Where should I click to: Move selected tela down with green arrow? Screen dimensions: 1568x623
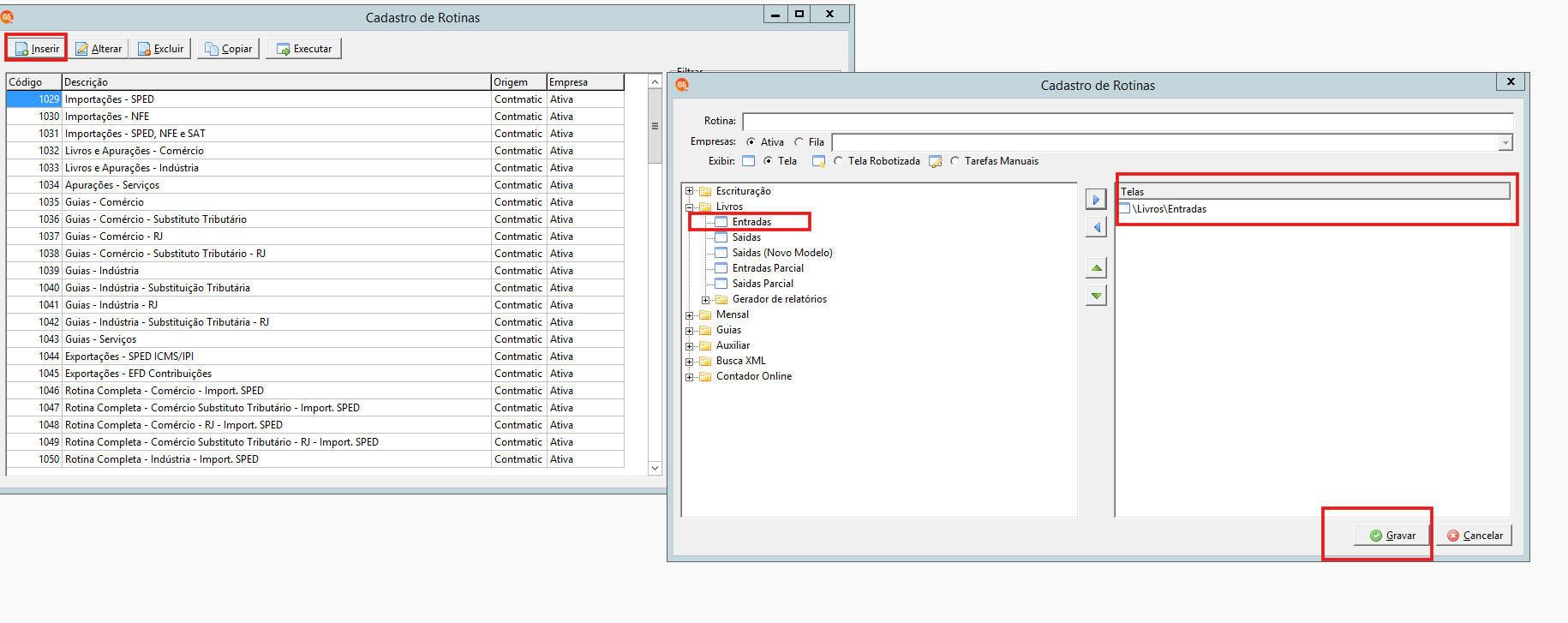[1096, 296]
